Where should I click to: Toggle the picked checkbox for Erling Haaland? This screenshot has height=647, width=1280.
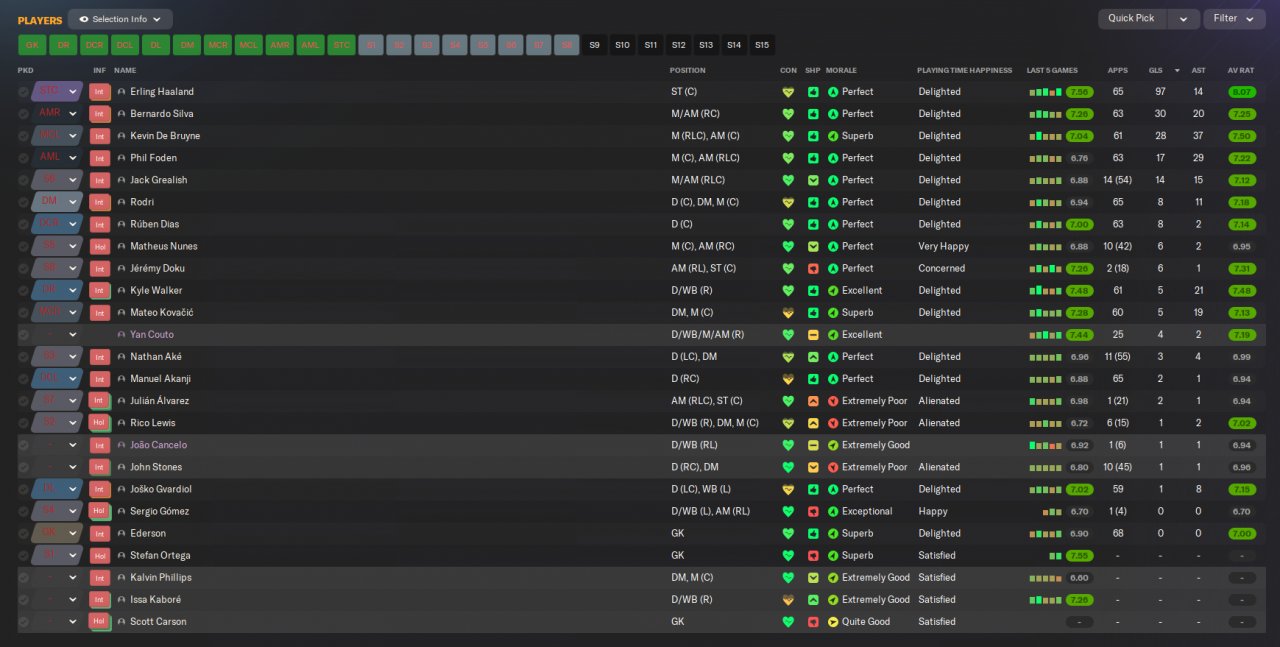pyautogui.click(x=23, y=92)
